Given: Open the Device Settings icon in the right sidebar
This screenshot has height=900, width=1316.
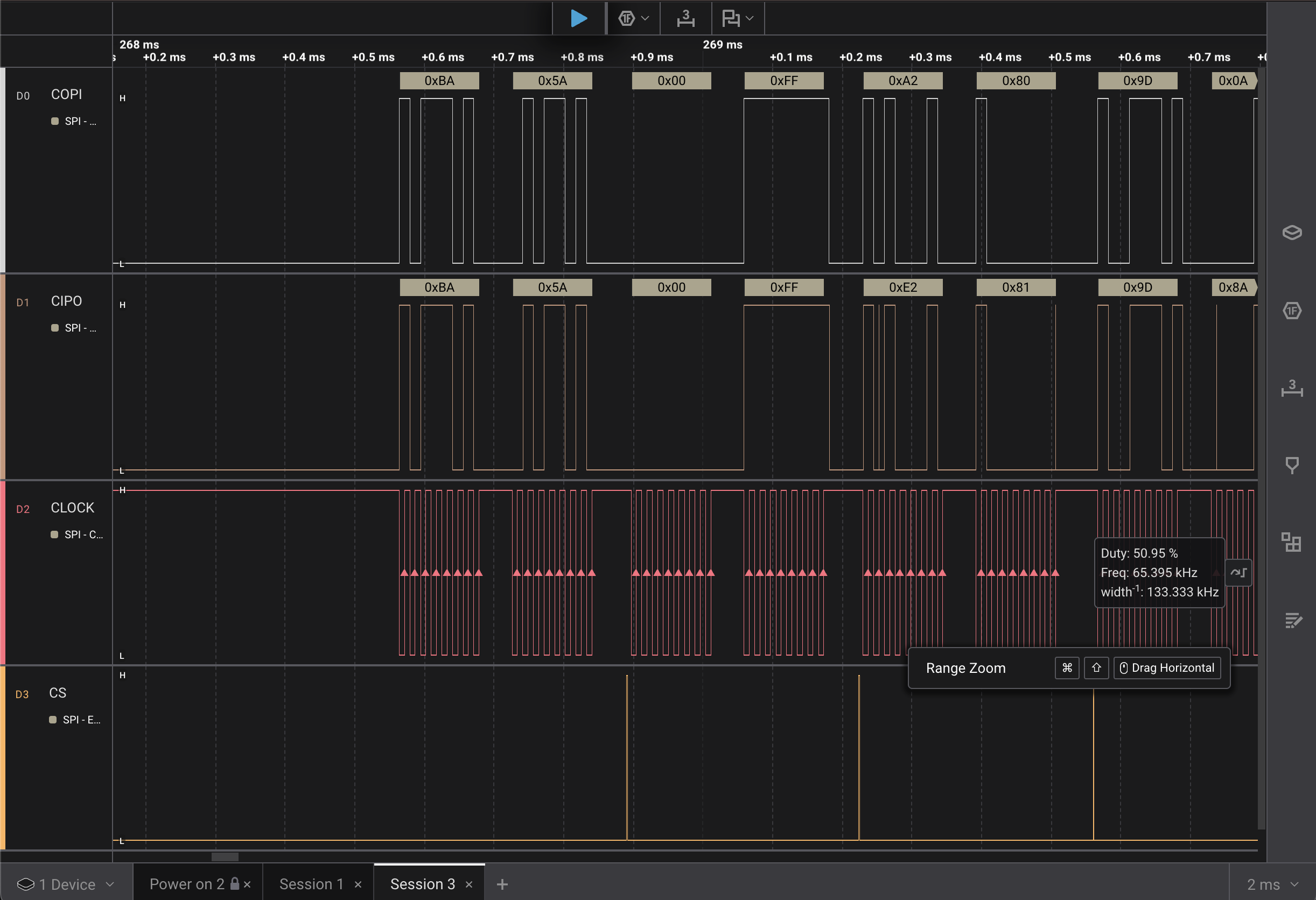Looking at the screenshot, I should [x=1292, y=233].
